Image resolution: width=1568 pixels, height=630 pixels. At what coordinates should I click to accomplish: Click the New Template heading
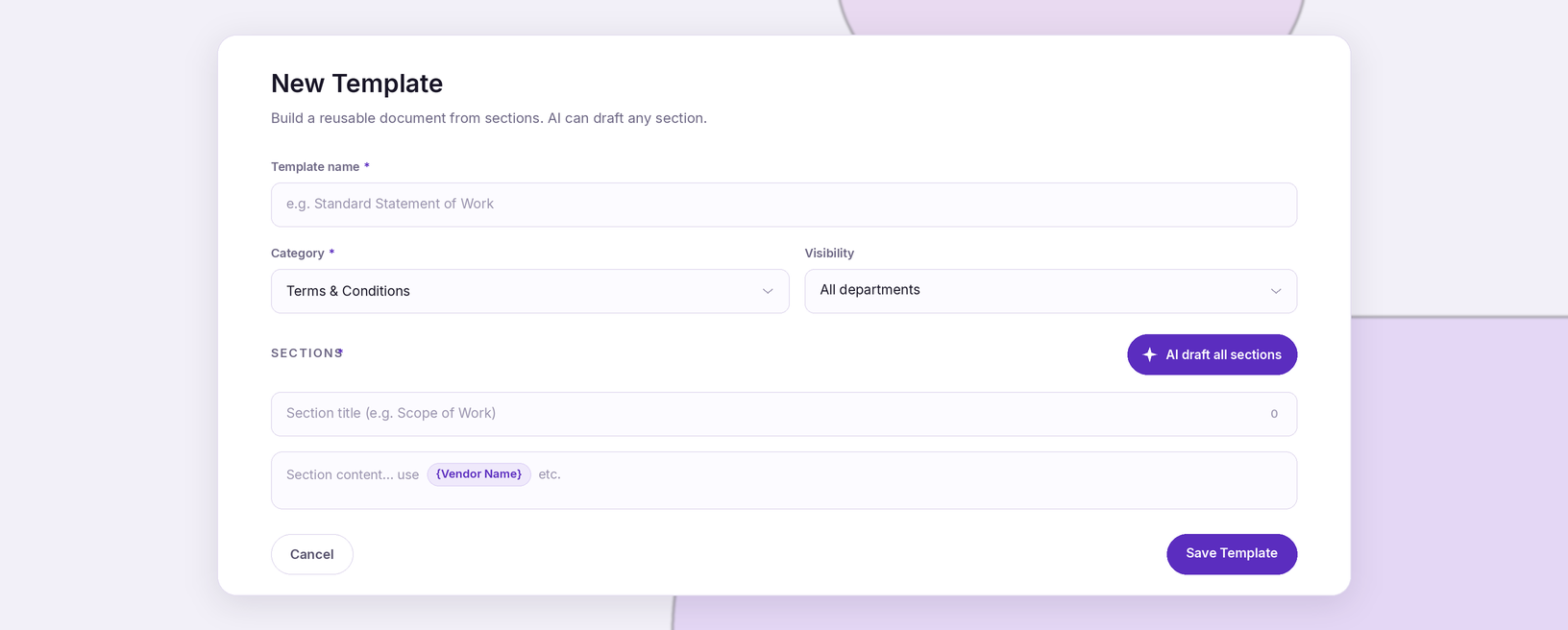pos(356,84)
